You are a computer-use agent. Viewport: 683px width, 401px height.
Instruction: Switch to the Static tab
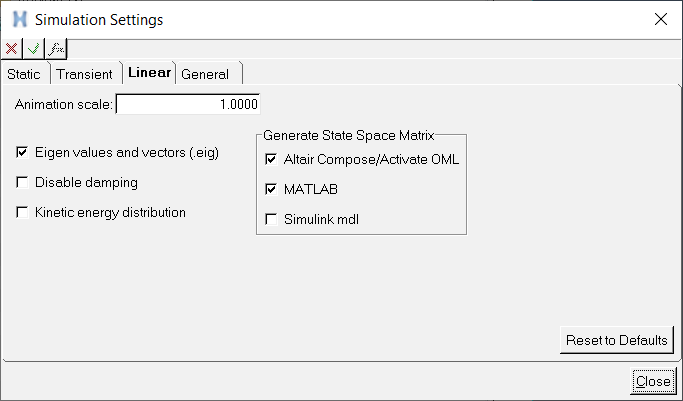(x=24, y=74)
